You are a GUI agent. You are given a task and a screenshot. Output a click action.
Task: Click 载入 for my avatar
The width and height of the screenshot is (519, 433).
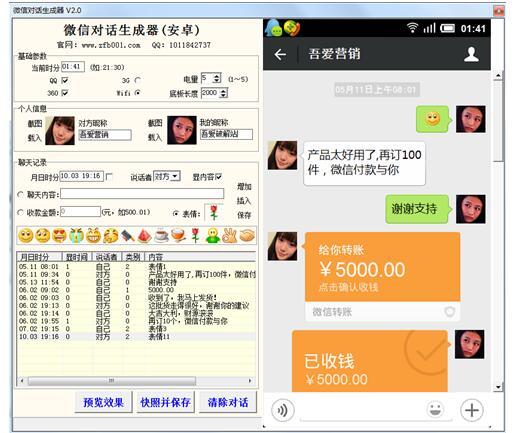point(155,137)
